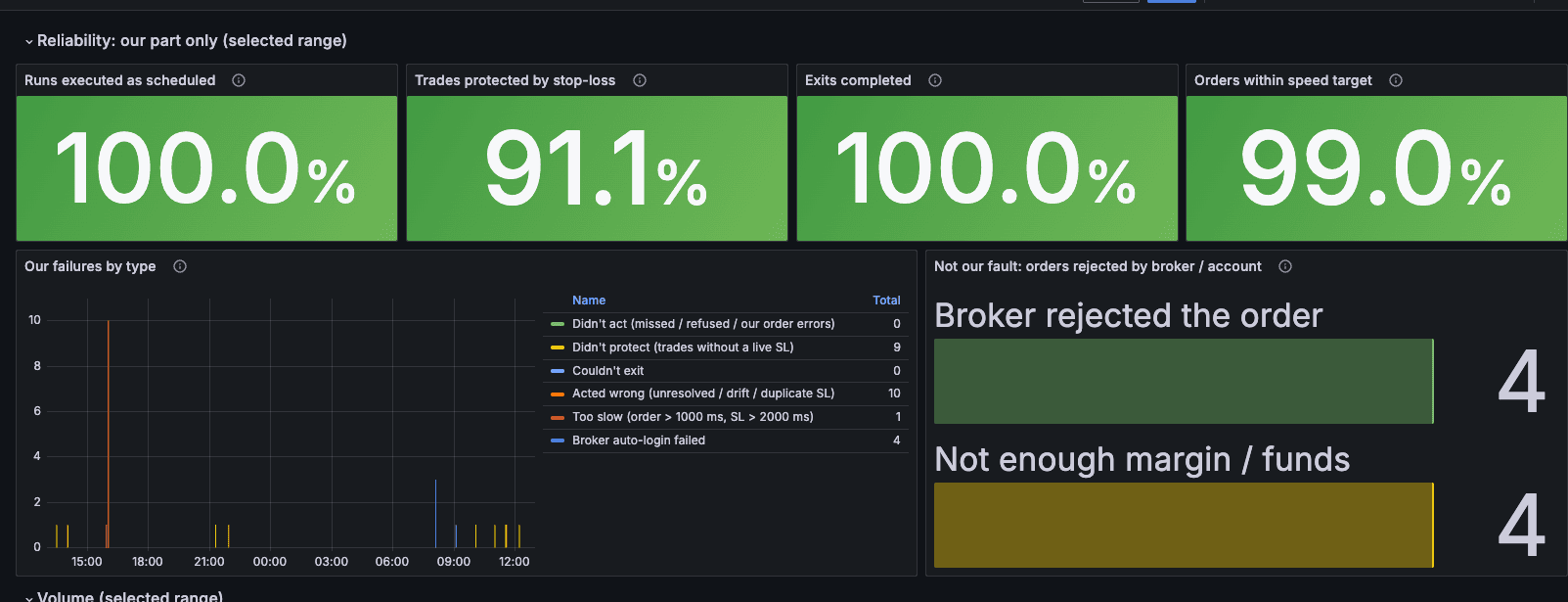The height and width of the screenshot is (602, 1568).
Task: Toggle the Acted wrong legend series
Action: pyautogui.click(x=703, y=394)
